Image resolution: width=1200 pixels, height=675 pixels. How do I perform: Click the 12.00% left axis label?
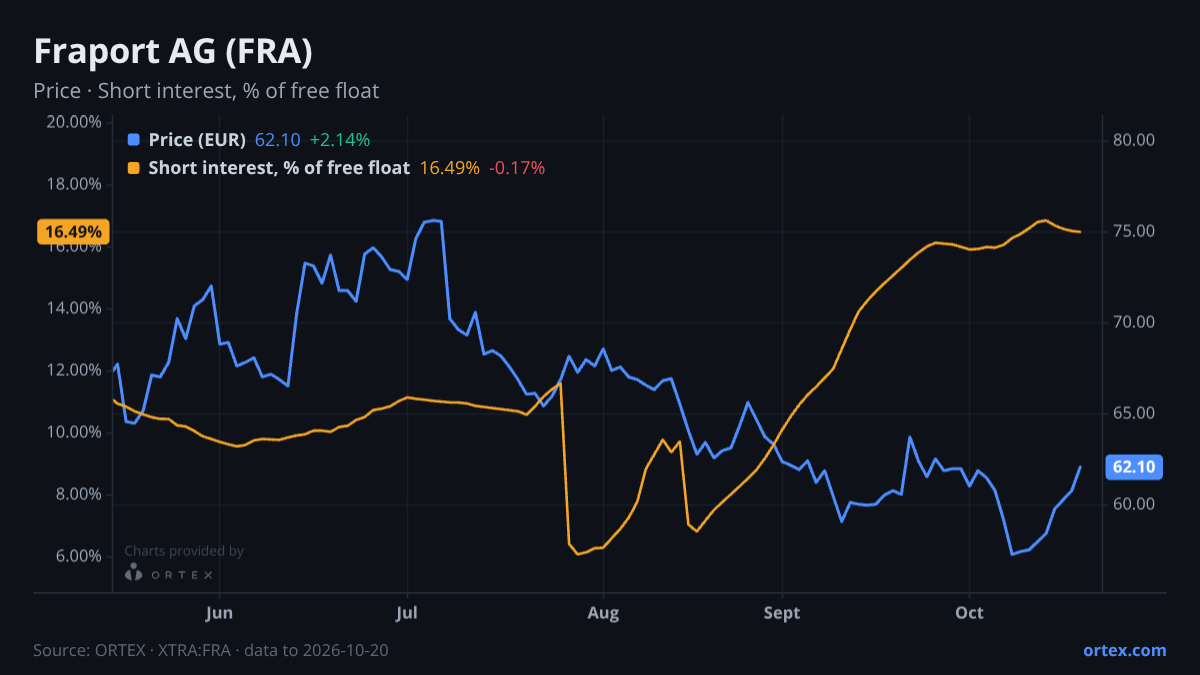(x=73, y=370)
